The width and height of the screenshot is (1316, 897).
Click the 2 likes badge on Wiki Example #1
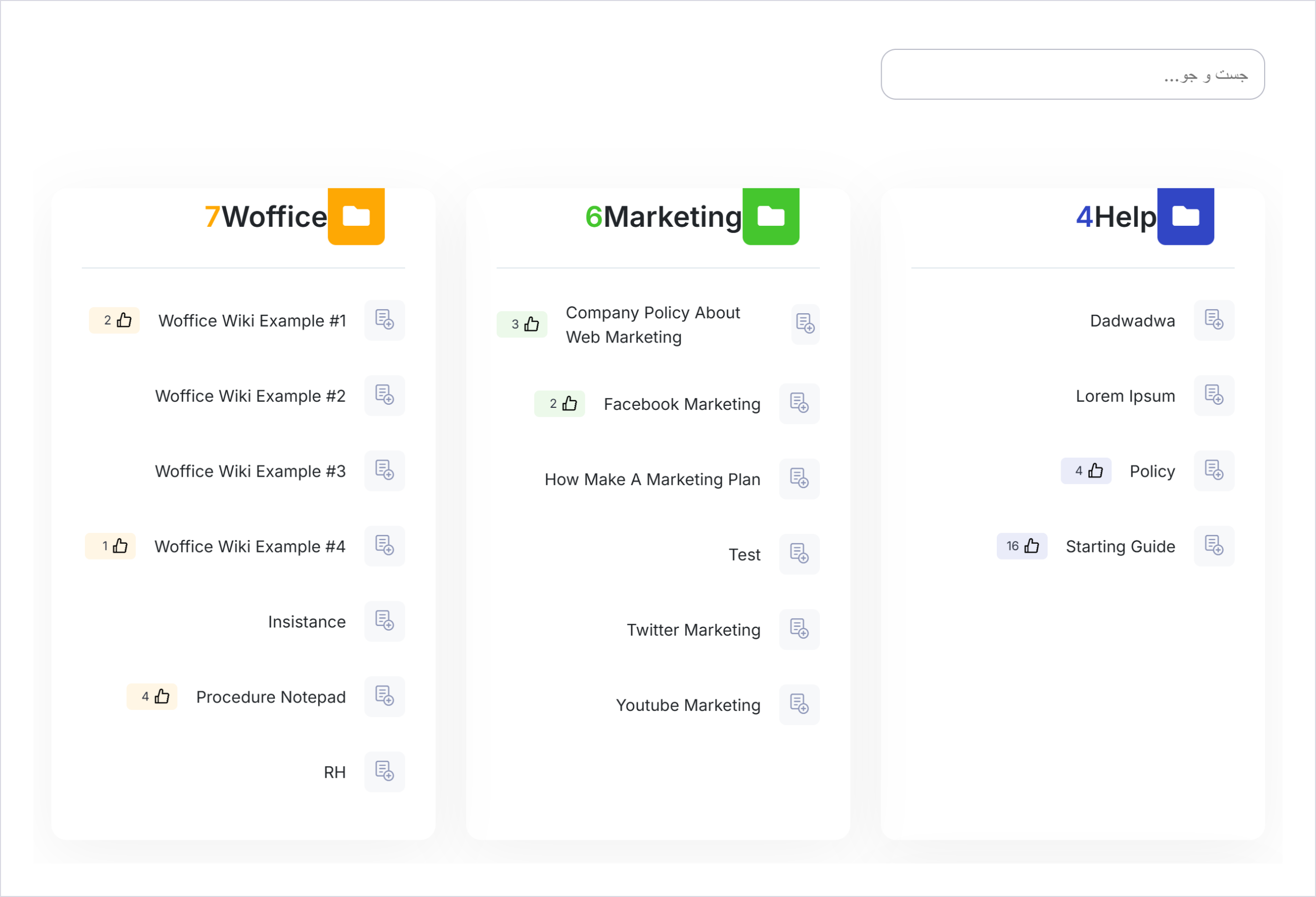(115, 320)
